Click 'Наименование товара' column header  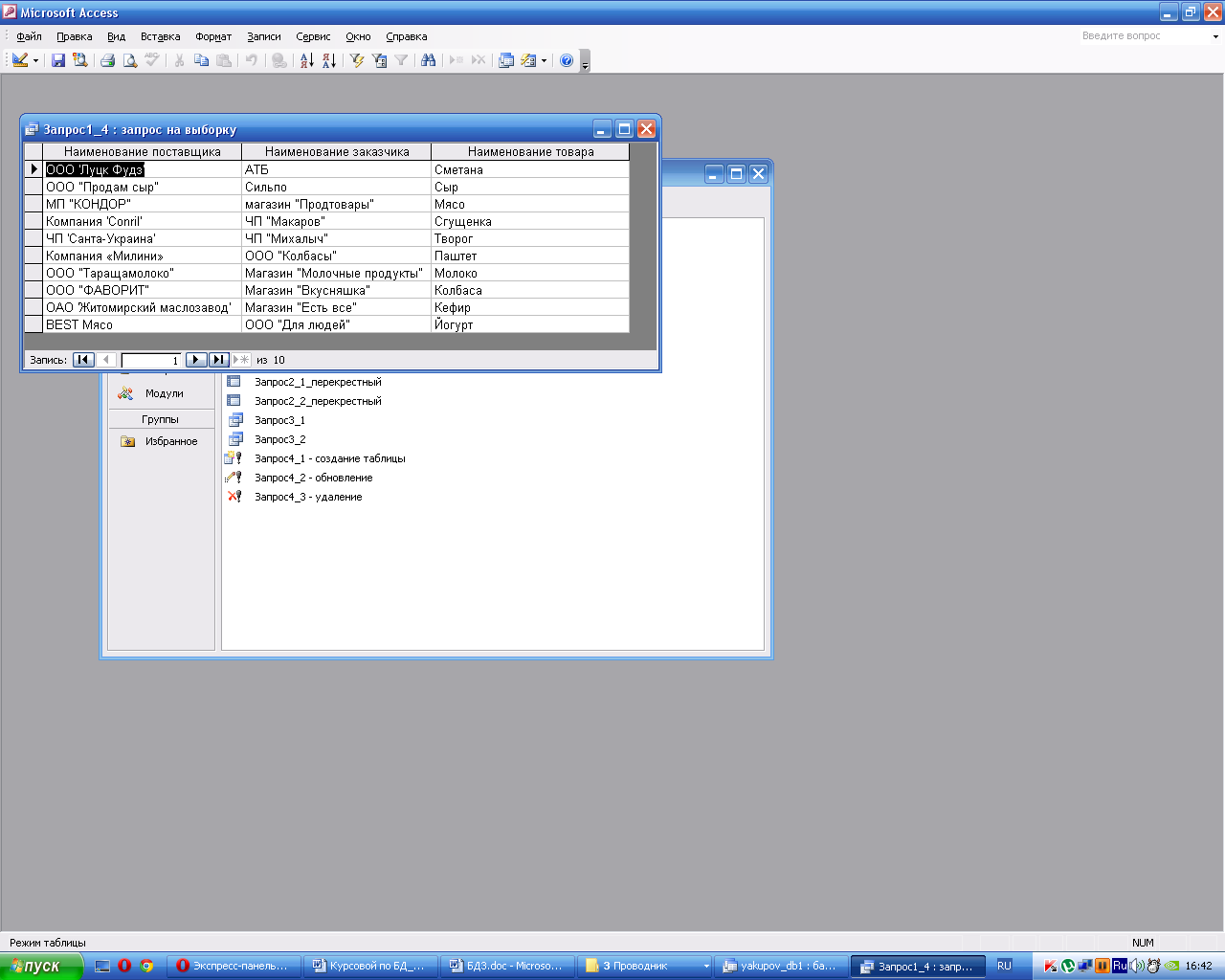point(530,151)
